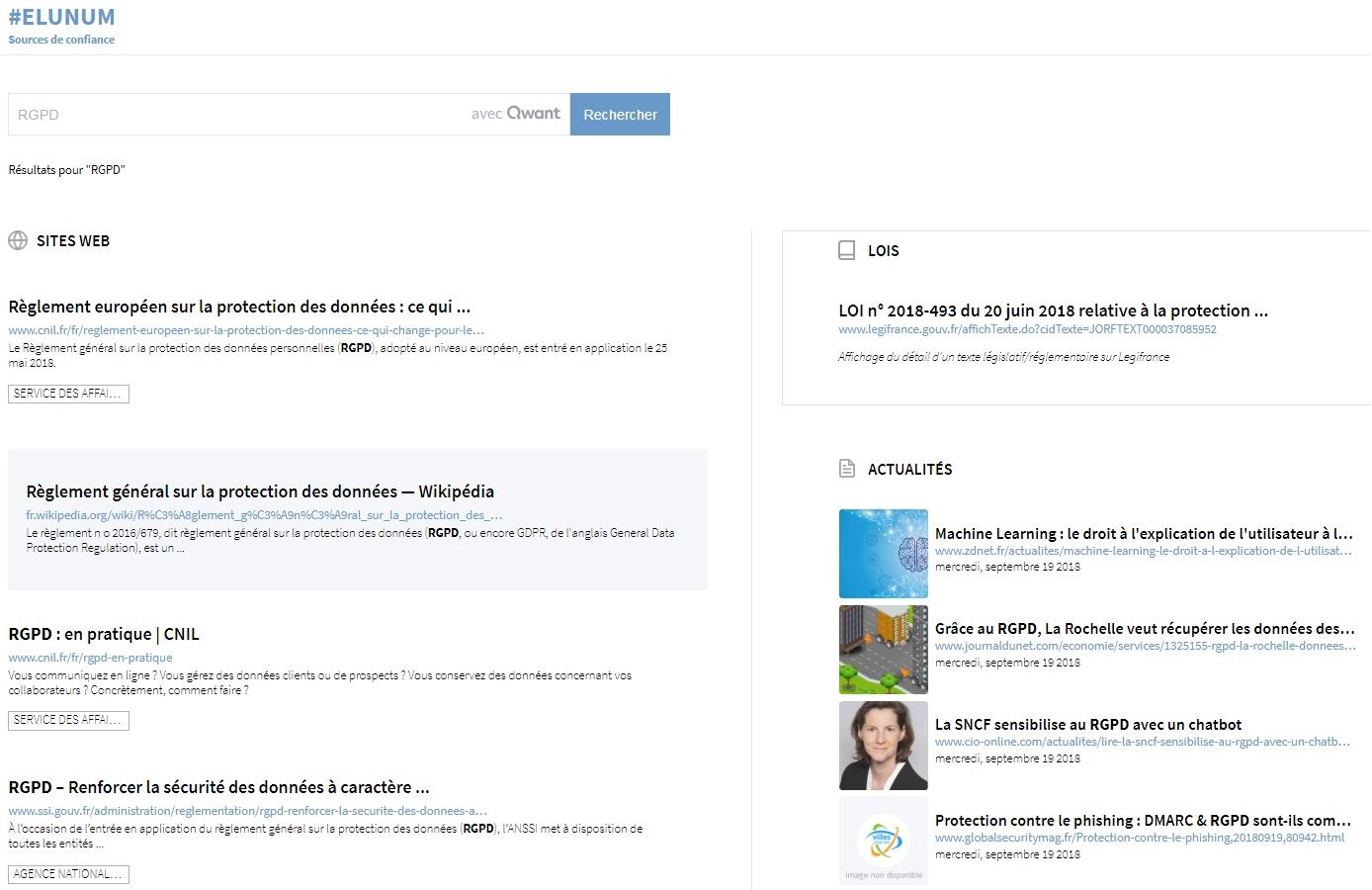Click the 'SERVICE DES AFFAI...' tag under first result
The height and width of the screenshot is (890, 1372).
click(68, 394)
